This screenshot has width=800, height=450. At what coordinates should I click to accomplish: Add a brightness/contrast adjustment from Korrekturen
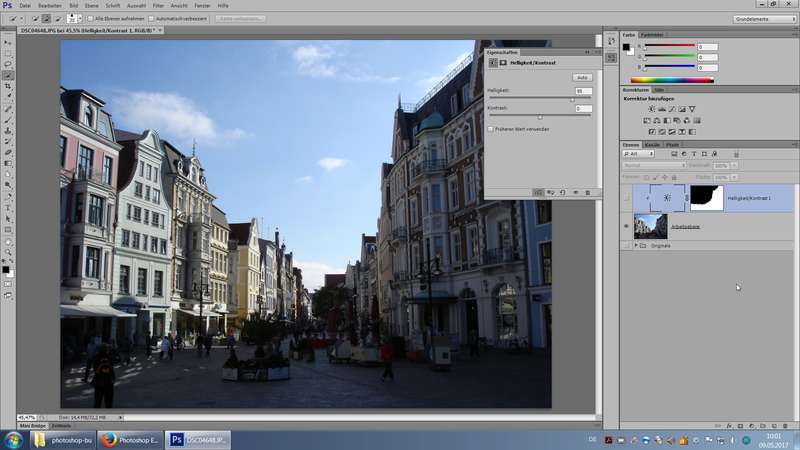coord(652,109)
